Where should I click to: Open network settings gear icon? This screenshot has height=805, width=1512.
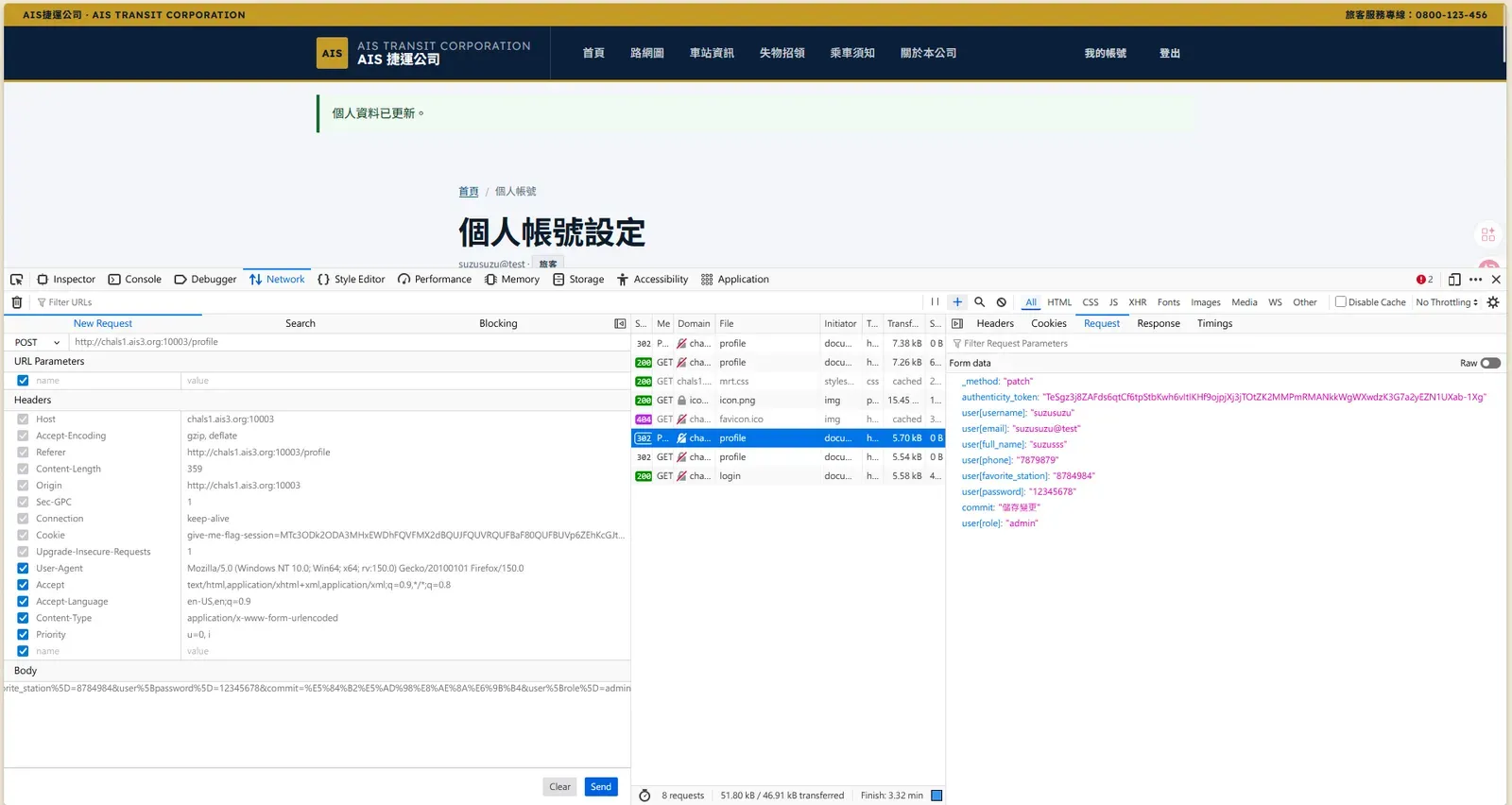[x=1493, y=302]
